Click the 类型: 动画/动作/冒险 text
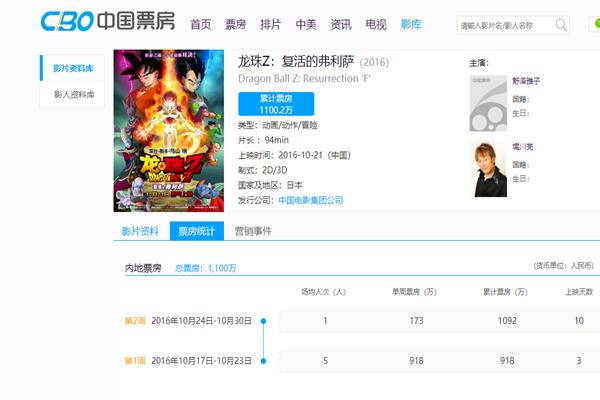Screen dimensions: 600x400 coord(277,125)
